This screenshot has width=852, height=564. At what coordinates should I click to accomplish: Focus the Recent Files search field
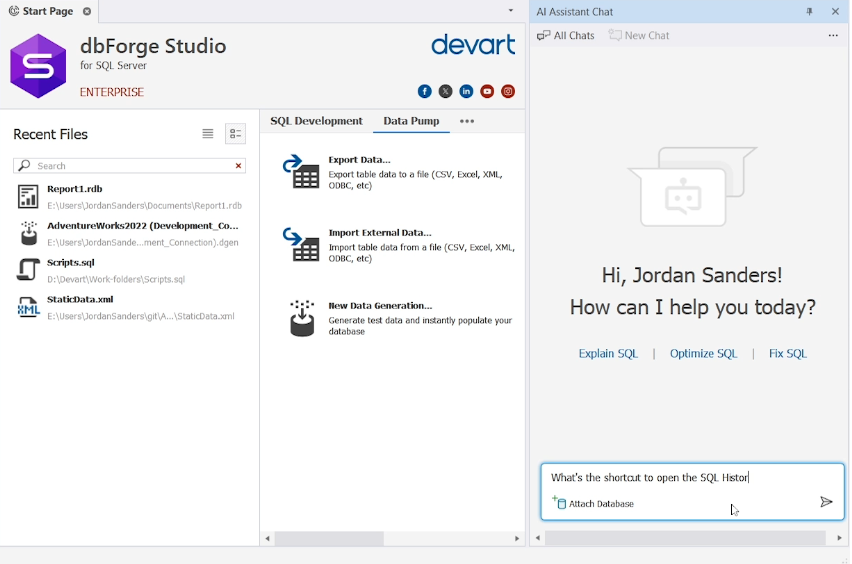[129, 166]
